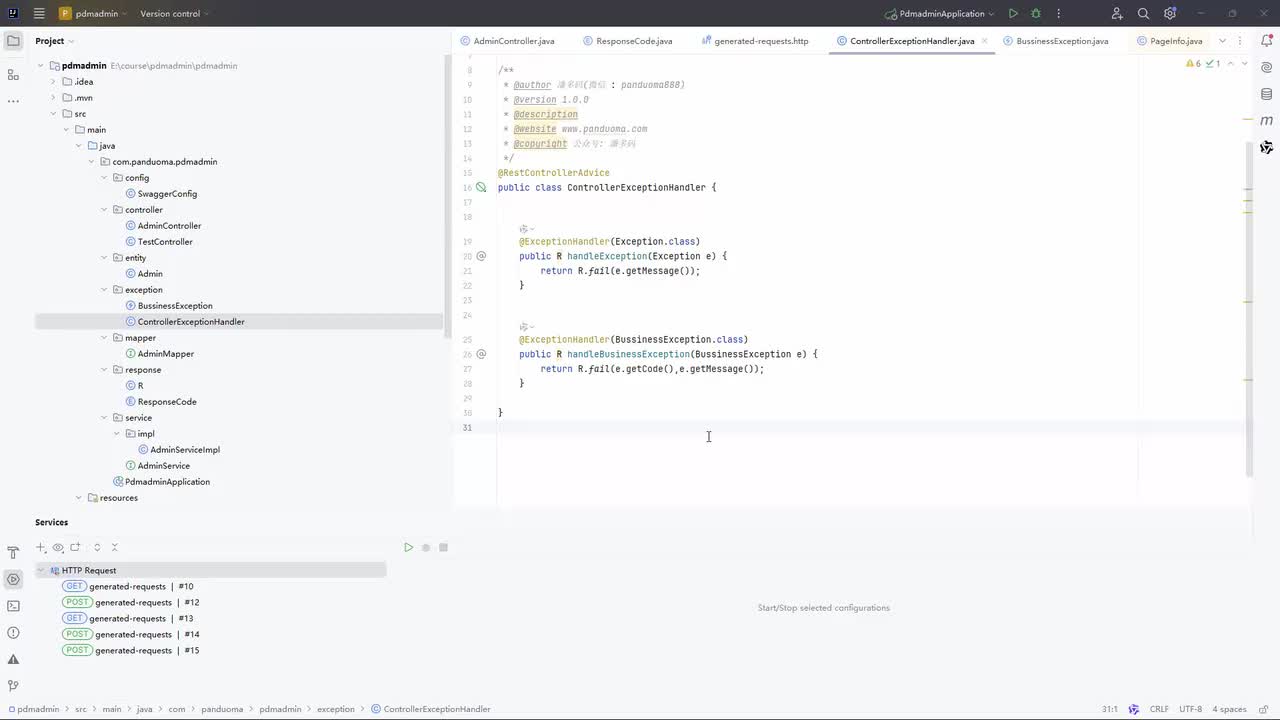Viewport: 1280px width, 720px height.
Task: Open the Project tool window folder icon
Action: (x=13, y=41)
